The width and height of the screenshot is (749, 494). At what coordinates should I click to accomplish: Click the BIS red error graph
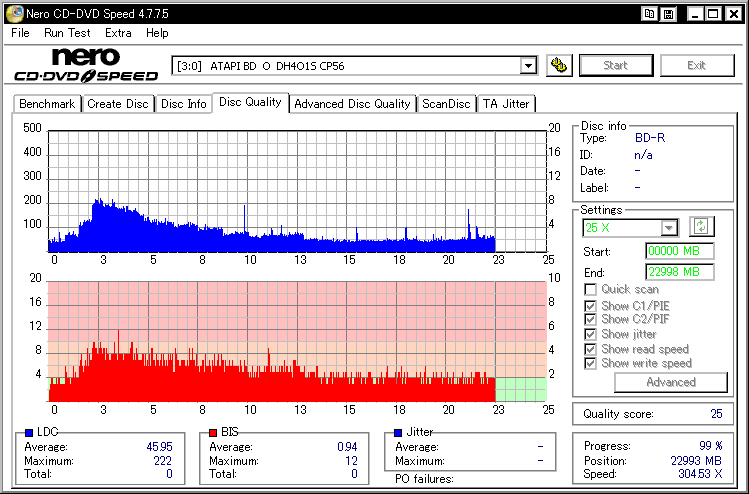pos(297,342)
